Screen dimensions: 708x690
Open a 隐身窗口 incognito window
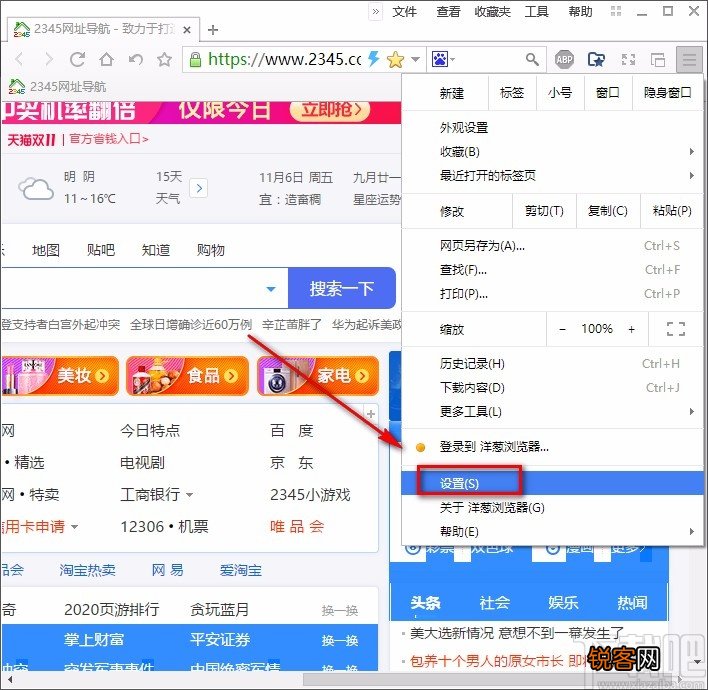click(667, 93)
